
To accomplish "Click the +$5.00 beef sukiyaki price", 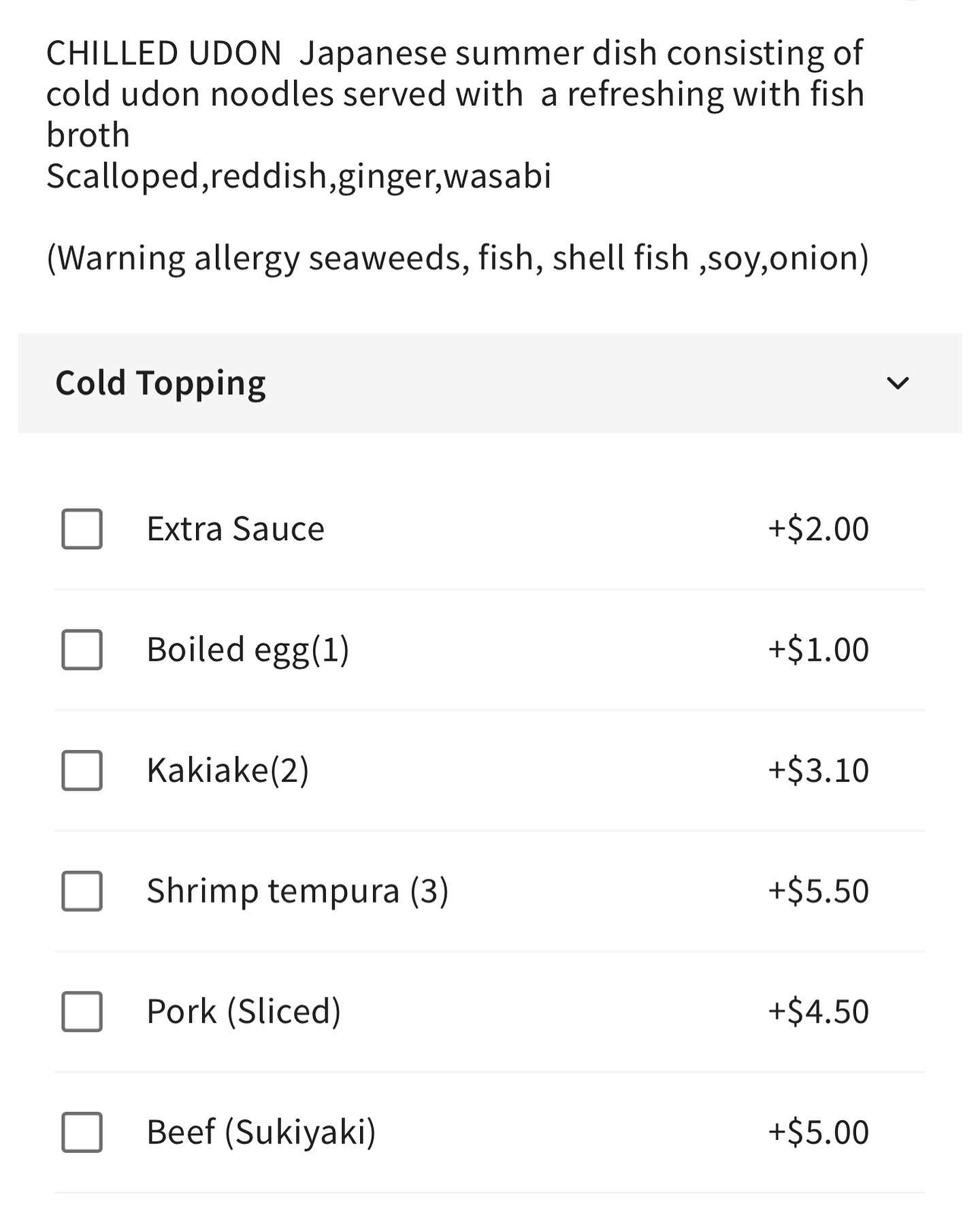I will click(x=818, y=1132).
